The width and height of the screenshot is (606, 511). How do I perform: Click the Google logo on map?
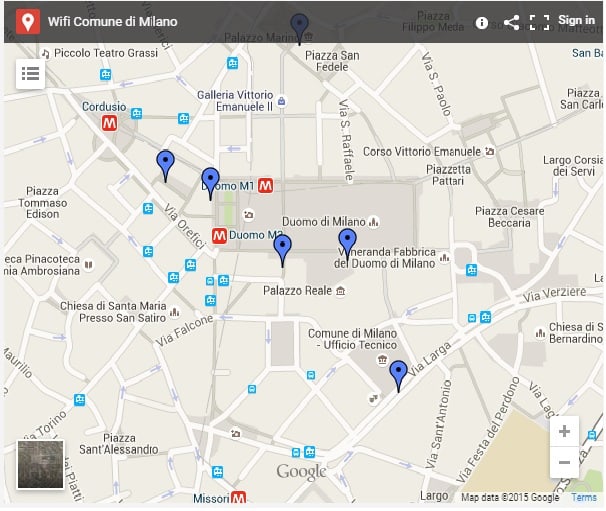301,472
